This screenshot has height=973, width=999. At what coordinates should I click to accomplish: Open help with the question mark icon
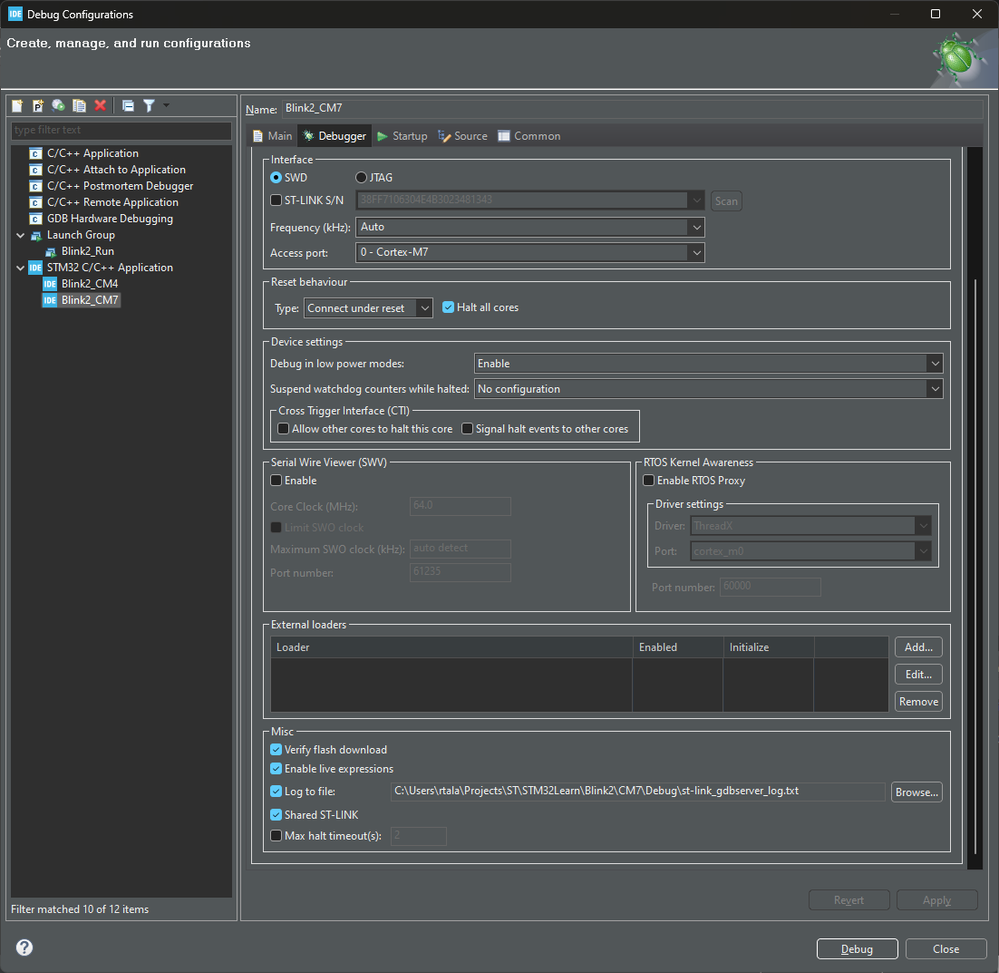(x=25, y=948)
